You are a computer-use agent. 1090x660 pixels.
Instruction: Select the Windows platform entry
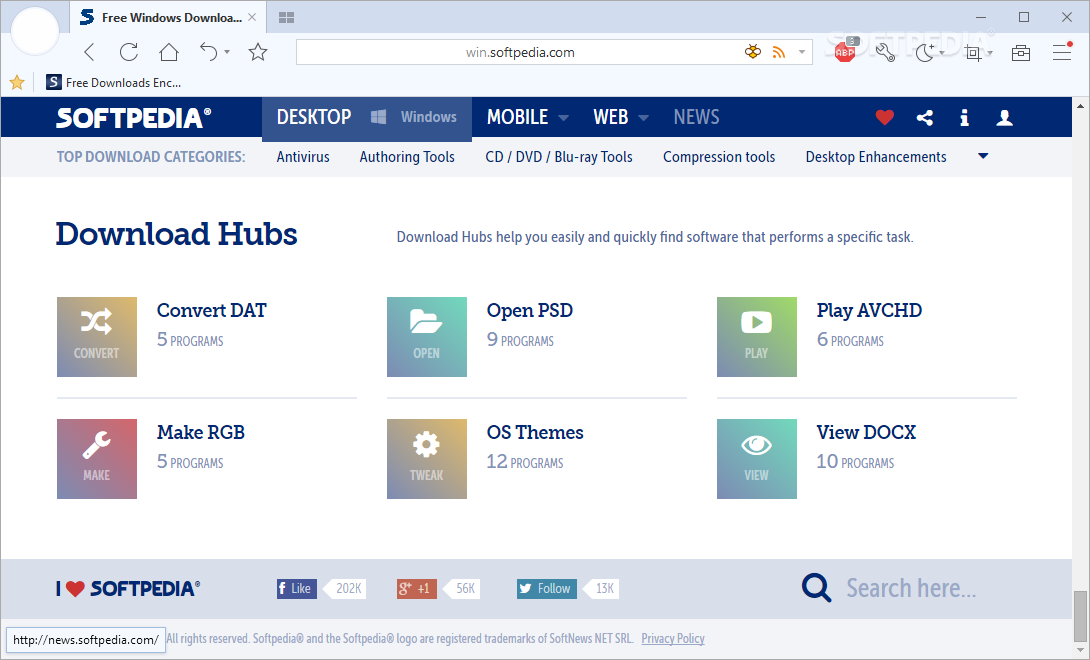click(414, 117)
